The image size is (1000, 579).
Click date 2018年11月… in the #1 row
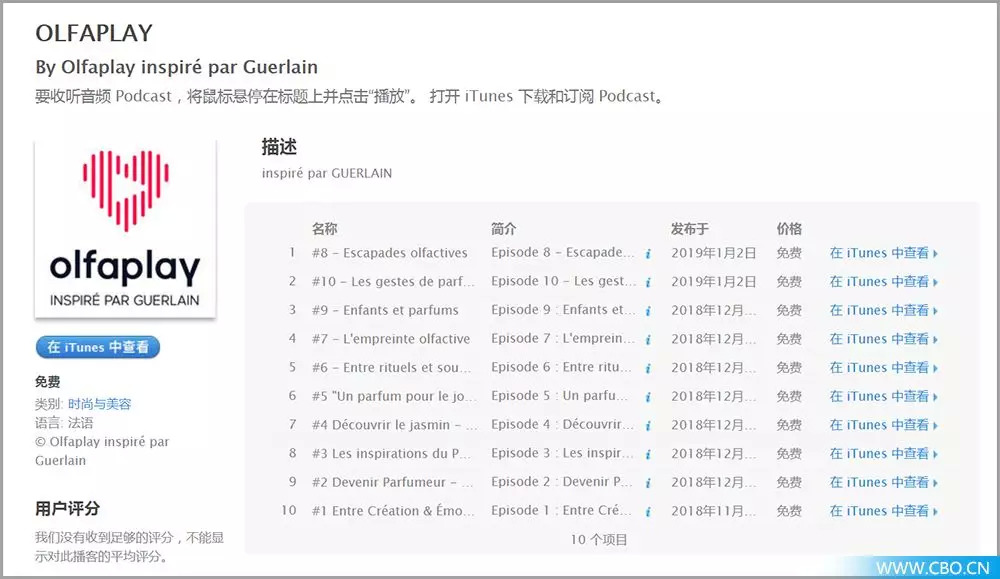coord(714,511)
